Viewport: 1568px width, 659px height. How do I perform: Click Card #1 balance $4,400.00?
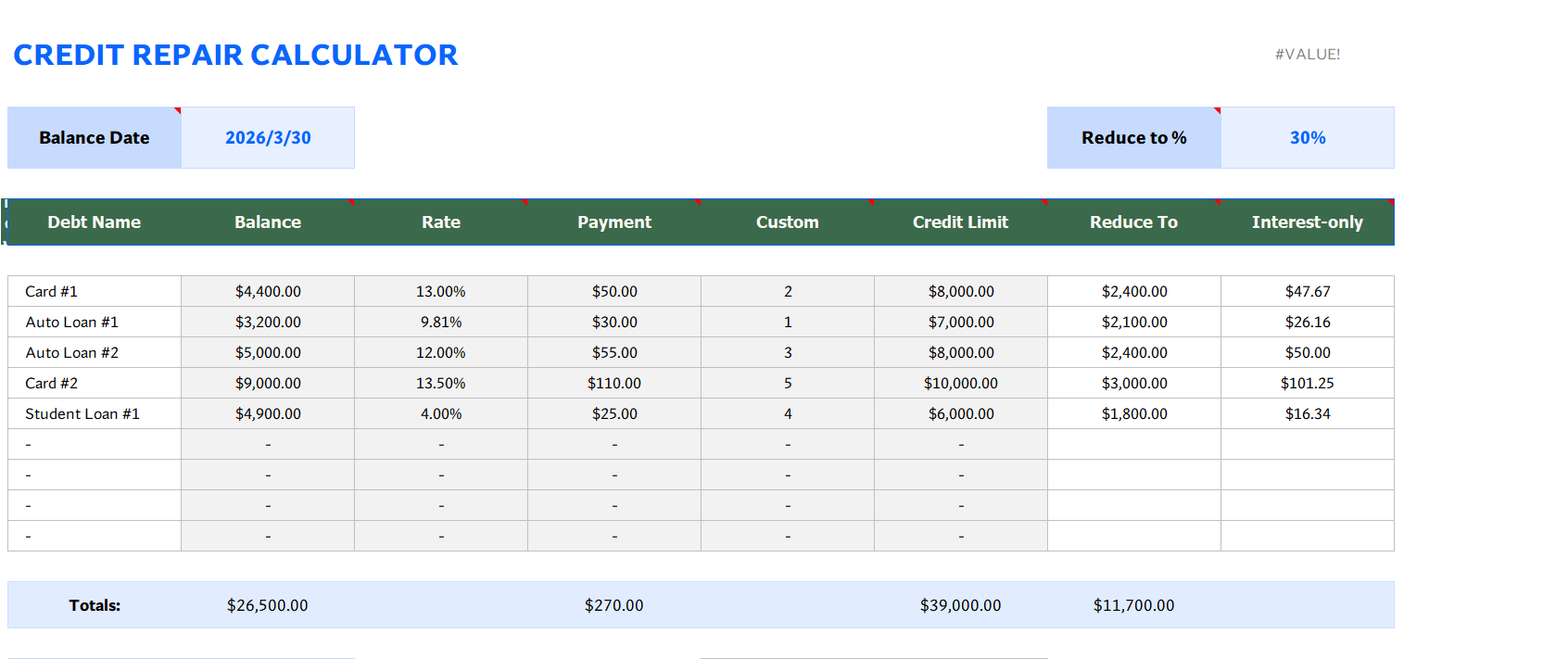point(268,291)
